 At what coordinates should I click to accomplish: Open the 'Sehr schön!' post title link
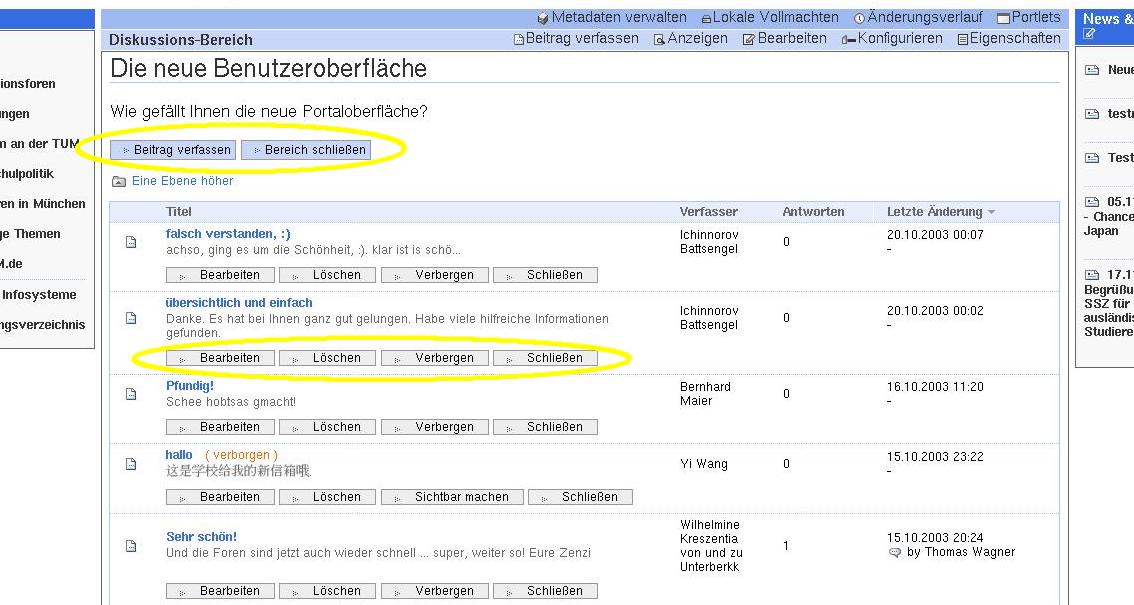pos(201,537)
